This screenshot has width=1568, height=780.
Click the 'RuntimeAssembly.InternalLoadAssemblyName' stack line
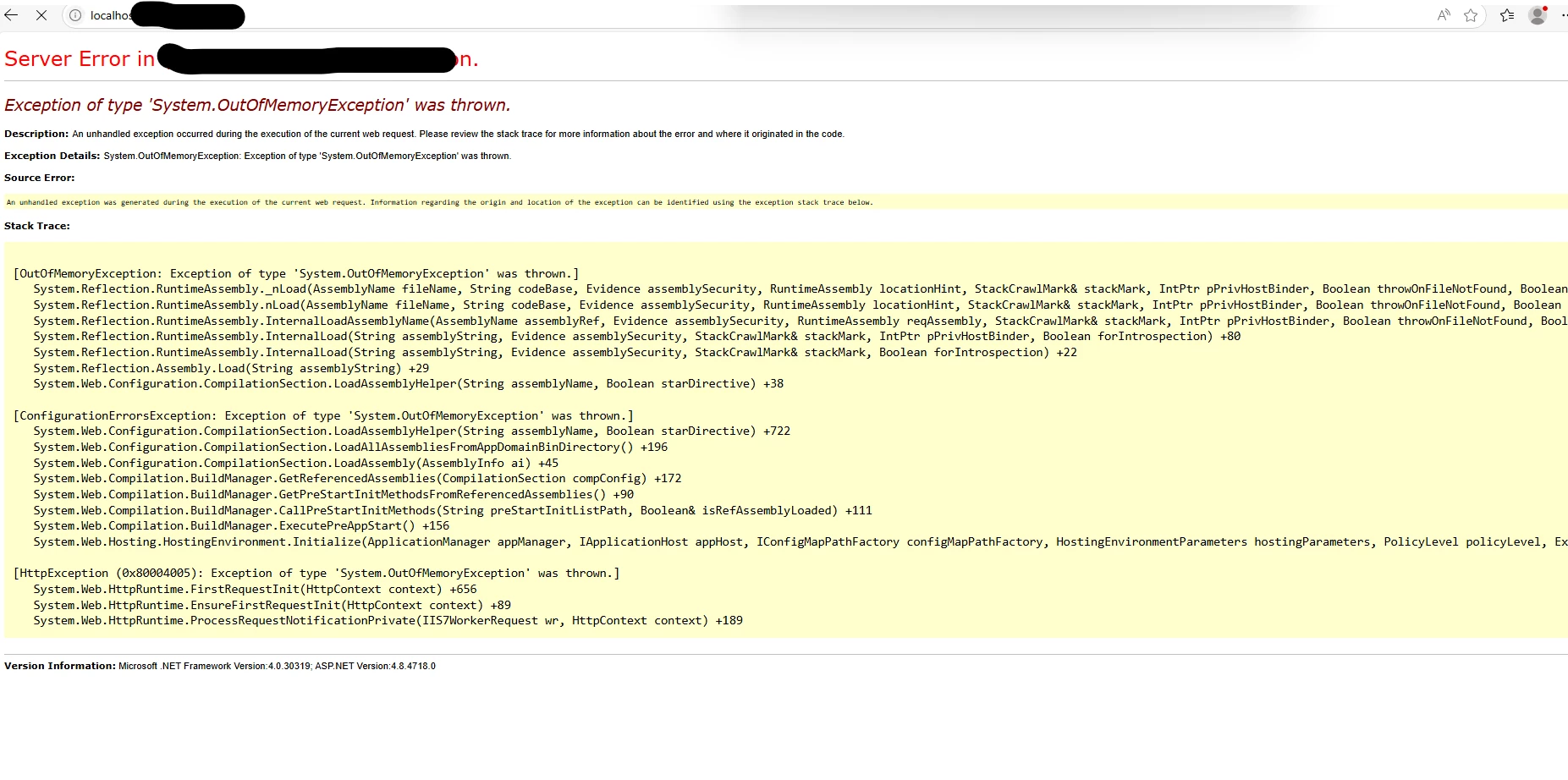pos(801,321)
